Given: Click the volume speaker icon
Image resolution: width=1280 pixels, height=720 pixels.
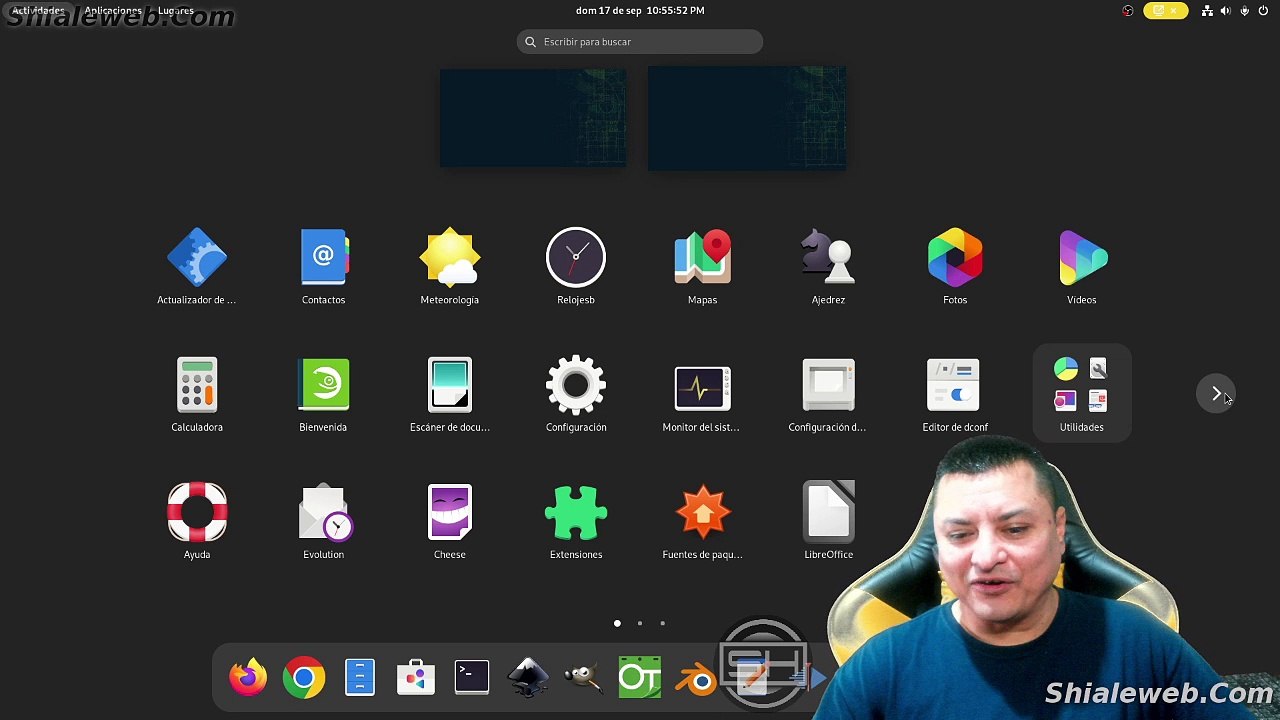Looking at the screenshot, I should (x=1226, y=11).
